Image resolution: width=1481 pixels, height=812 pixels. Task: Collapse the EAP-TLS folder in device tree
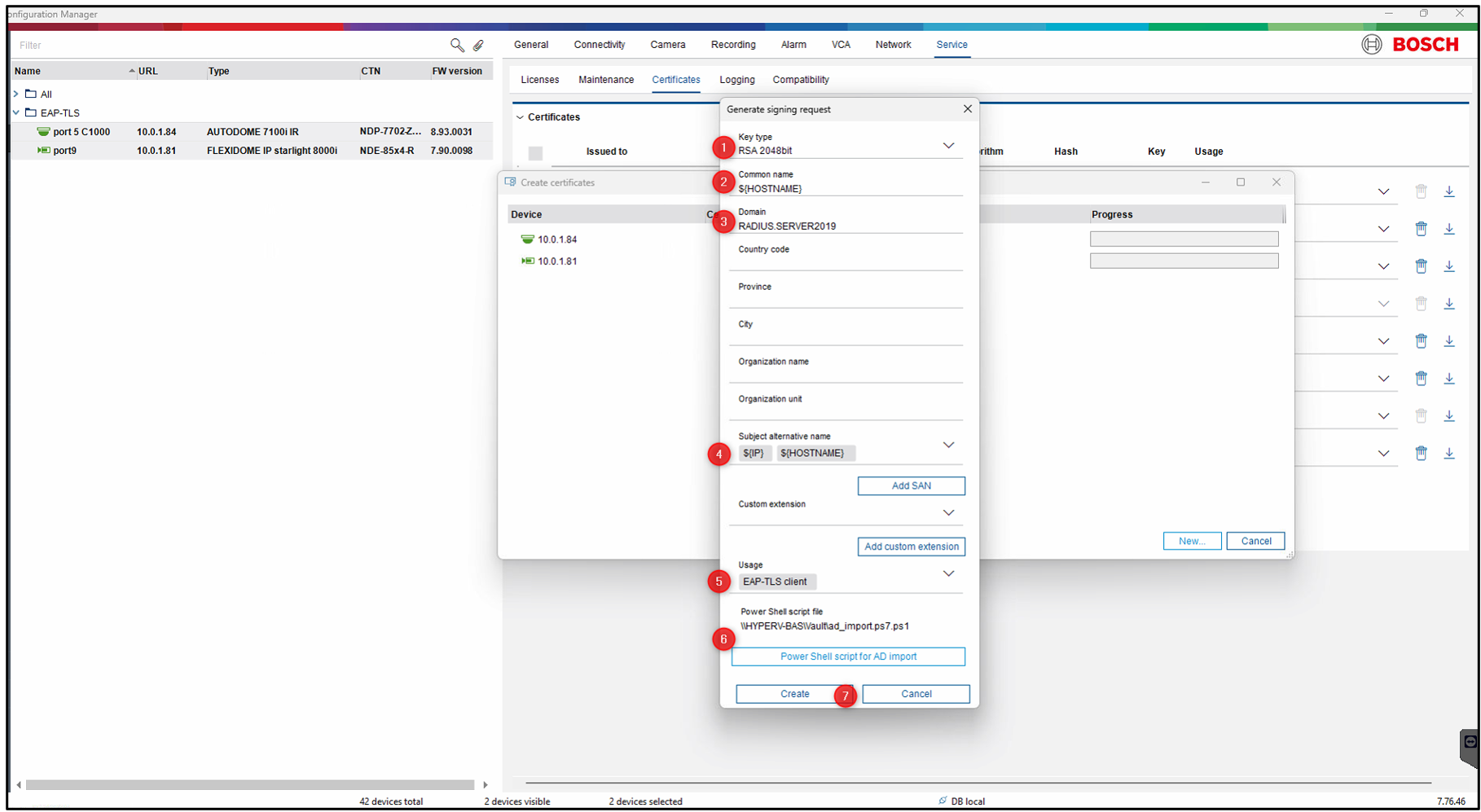[16, 113]
